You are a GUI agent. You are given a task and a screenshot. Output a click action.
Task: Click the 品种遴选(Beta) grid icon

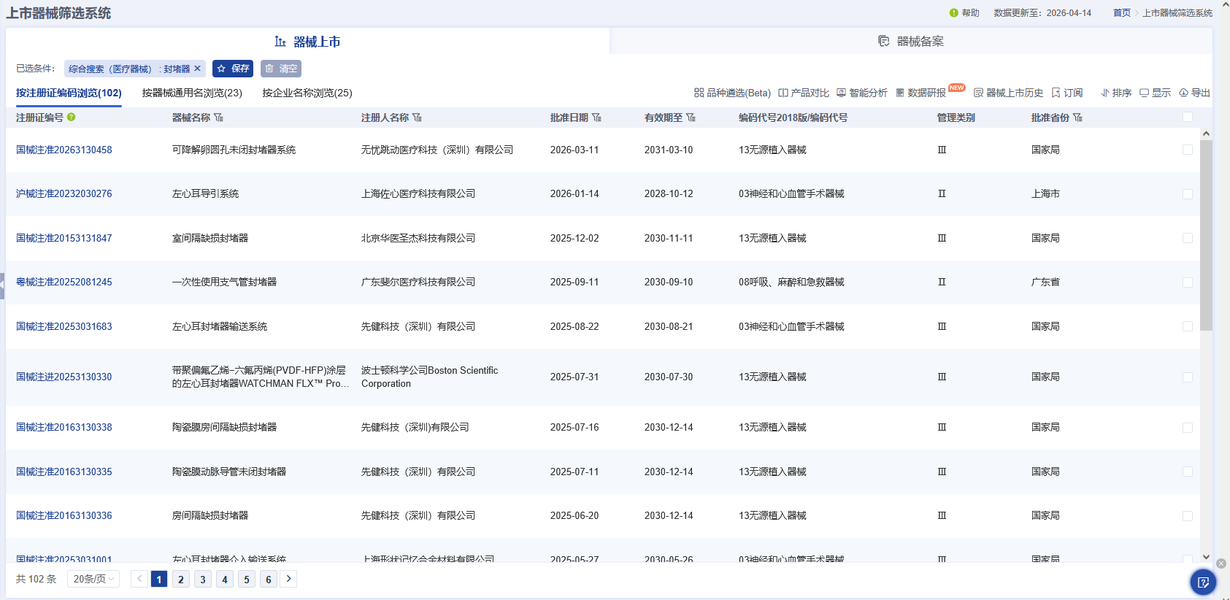(699, 93)
